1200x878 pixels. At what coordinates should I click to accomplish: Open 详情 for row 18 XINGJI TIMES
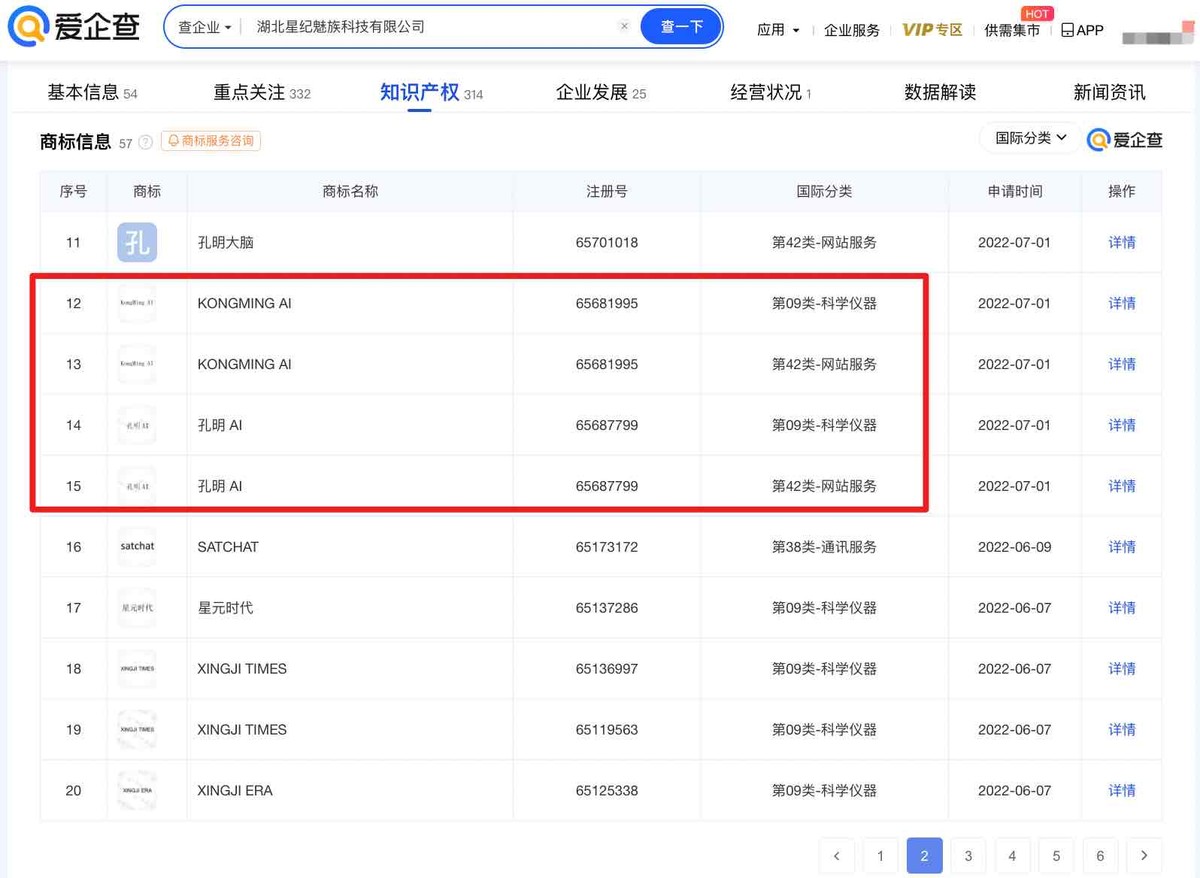pos(1122,670)
